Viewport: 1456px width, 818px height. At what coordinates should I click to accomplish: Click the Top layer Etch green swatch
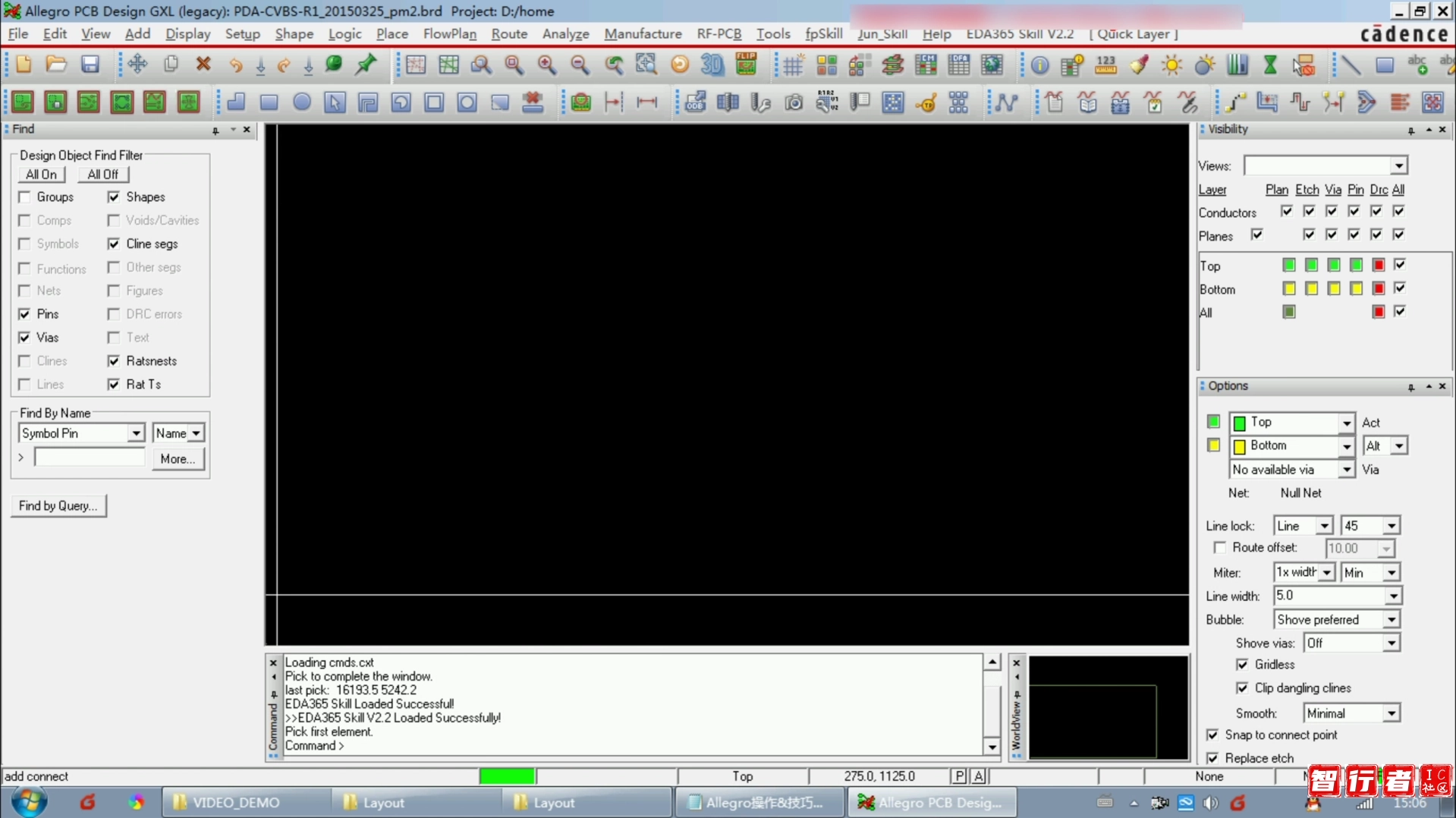tap(1311, 265)
